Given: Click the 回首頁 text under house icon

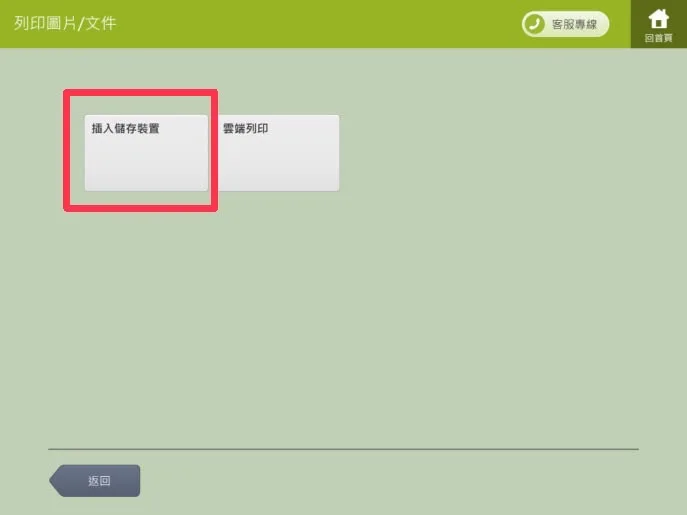Looking at the screenshot, I should tap(659, 38).
